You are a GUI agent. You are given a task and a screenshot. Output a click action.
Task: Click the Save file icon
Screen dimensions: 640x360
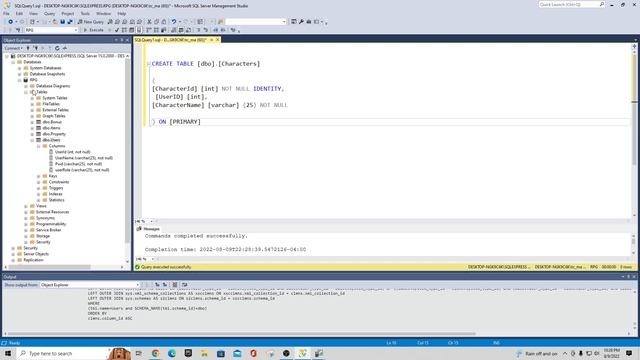(x=62, y=22)
